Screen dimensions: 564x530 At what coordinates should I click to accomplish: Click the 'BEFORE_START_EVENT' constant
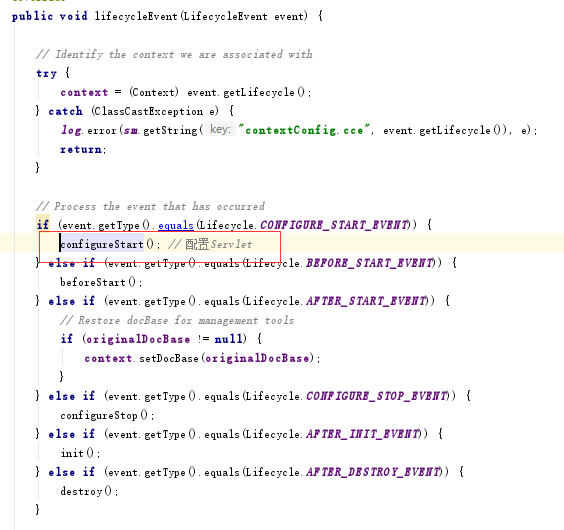[370, 263]
